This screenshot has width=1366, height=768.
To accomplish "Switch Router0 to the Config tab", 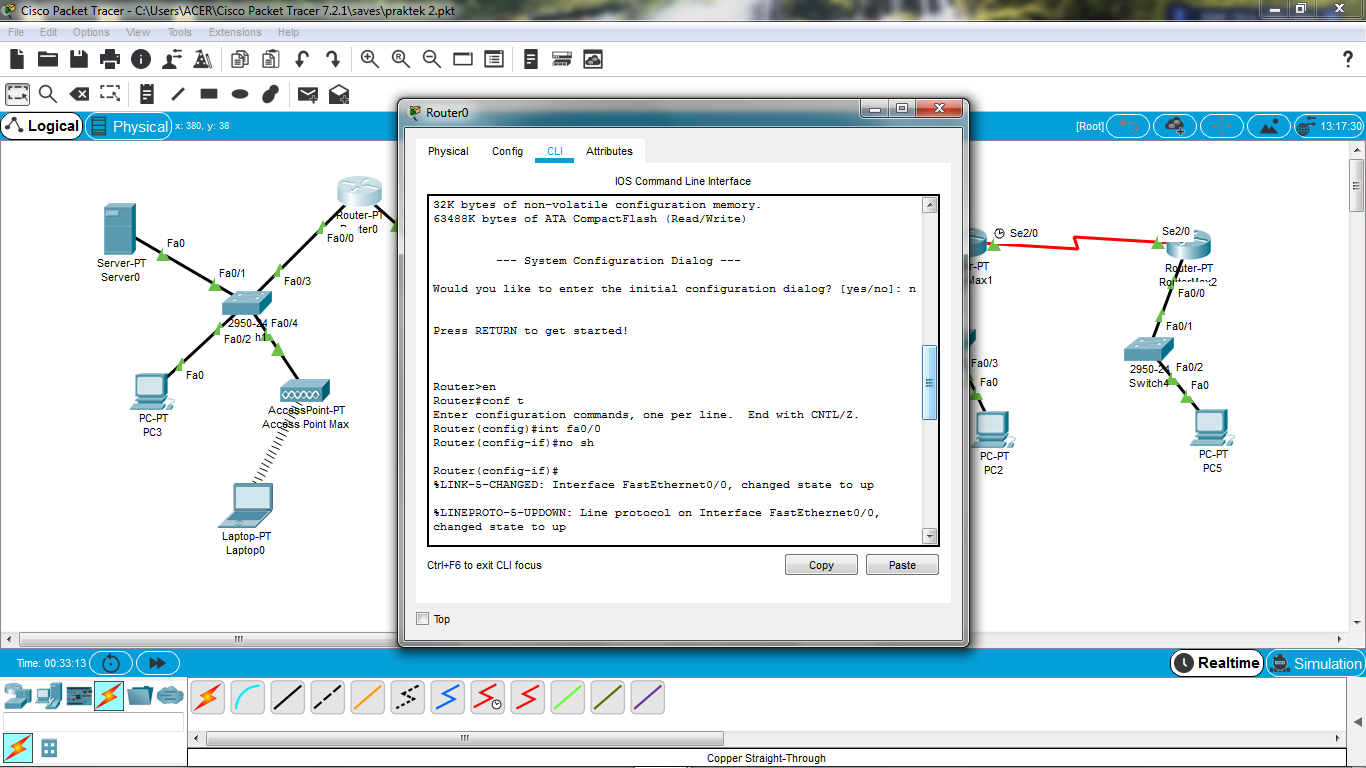I will click(507, 151).
